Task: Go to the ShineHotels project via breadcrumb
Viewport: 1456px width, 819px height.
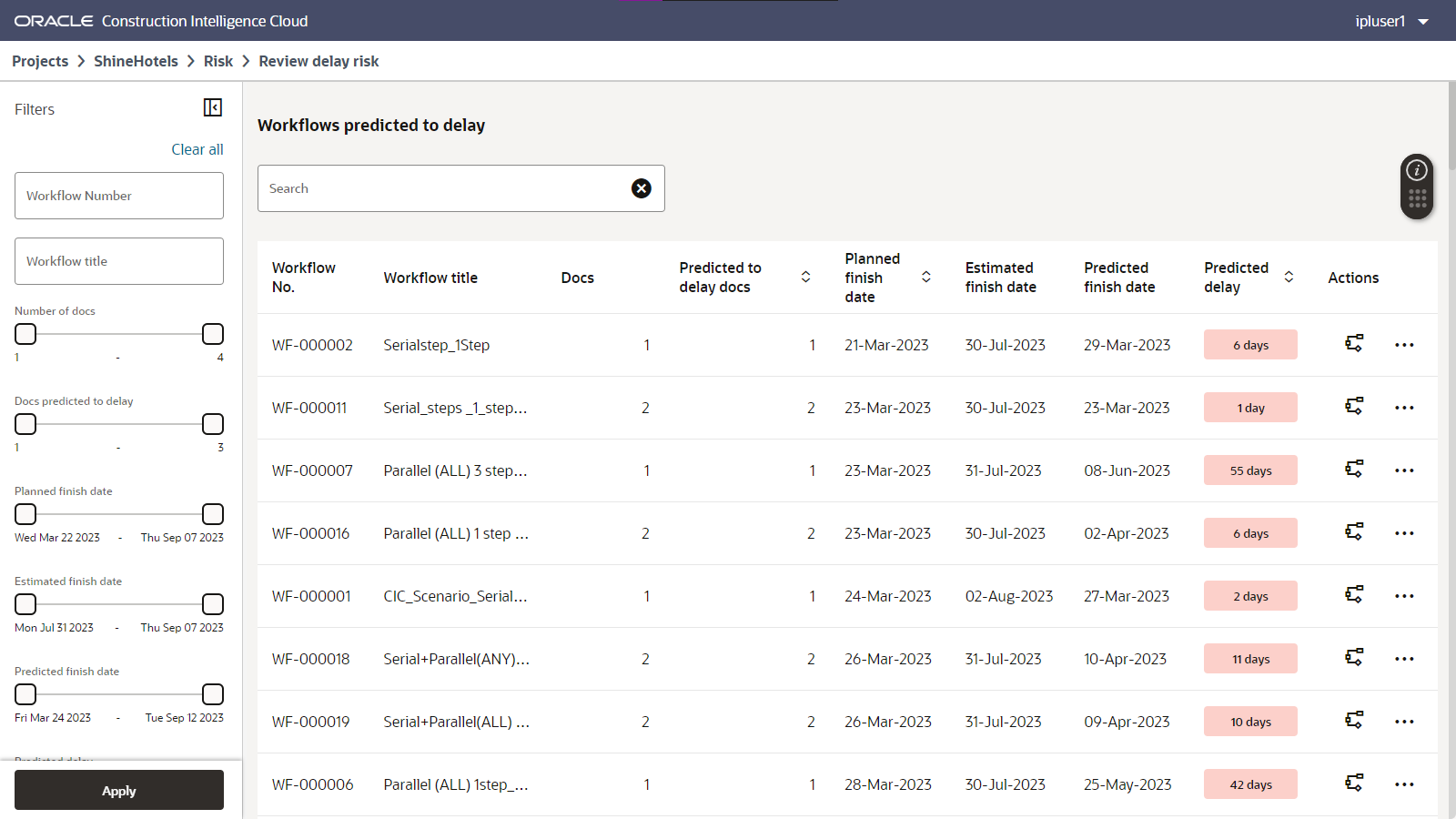Action: point(136,61)
